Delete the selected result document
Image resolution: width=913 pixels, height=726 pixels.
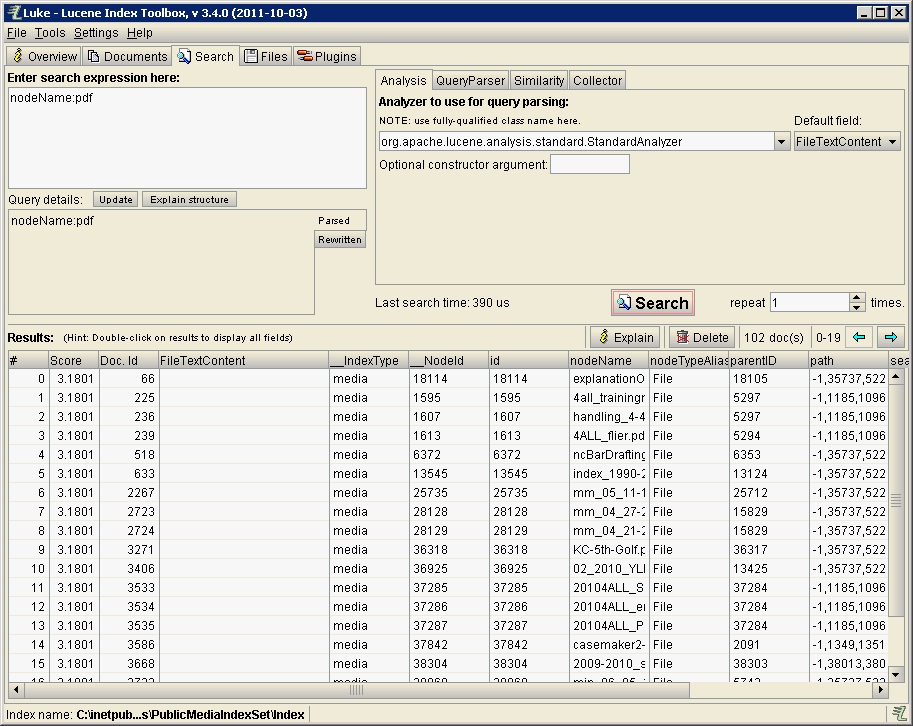[x=703, y=337]
